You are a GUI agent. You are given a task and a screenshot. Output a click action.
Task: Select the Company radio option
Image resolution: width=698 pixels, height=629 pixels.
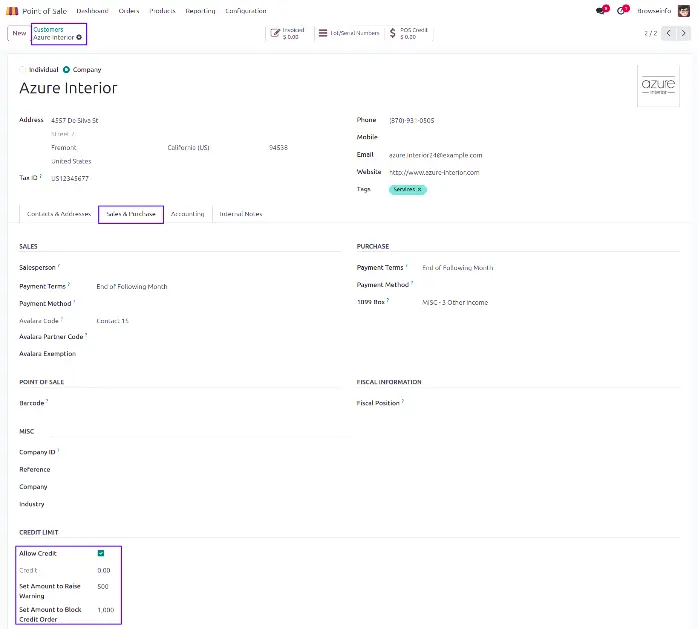tap(67, 70)
